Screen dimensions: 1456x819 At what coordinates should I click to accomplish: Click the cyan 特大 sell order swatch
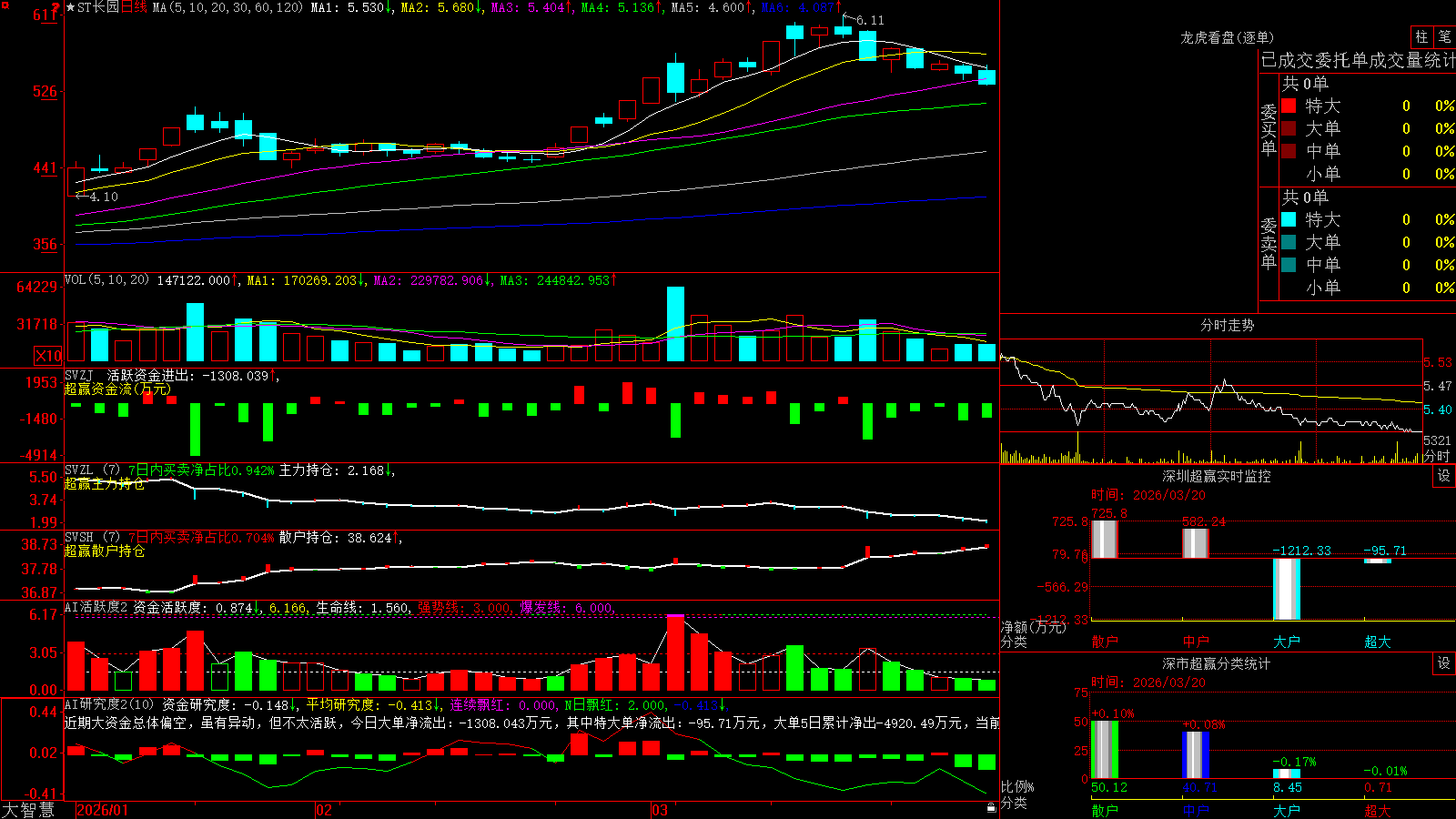point(1289,219)
